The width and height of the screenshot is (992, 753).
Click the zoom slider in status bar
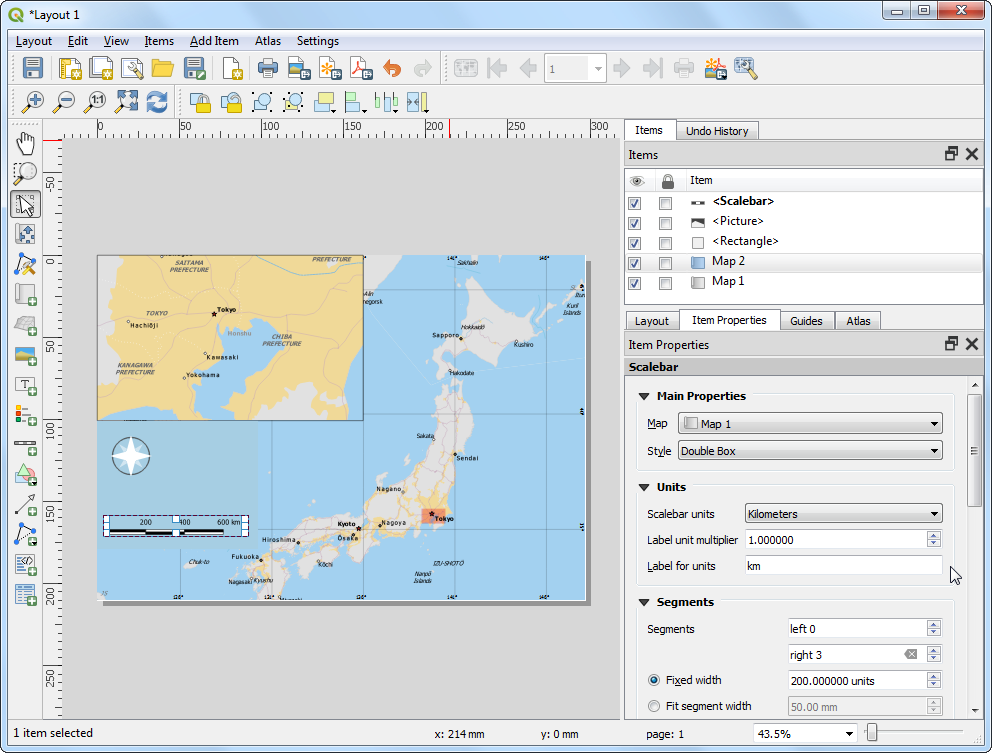coord(872,733)
